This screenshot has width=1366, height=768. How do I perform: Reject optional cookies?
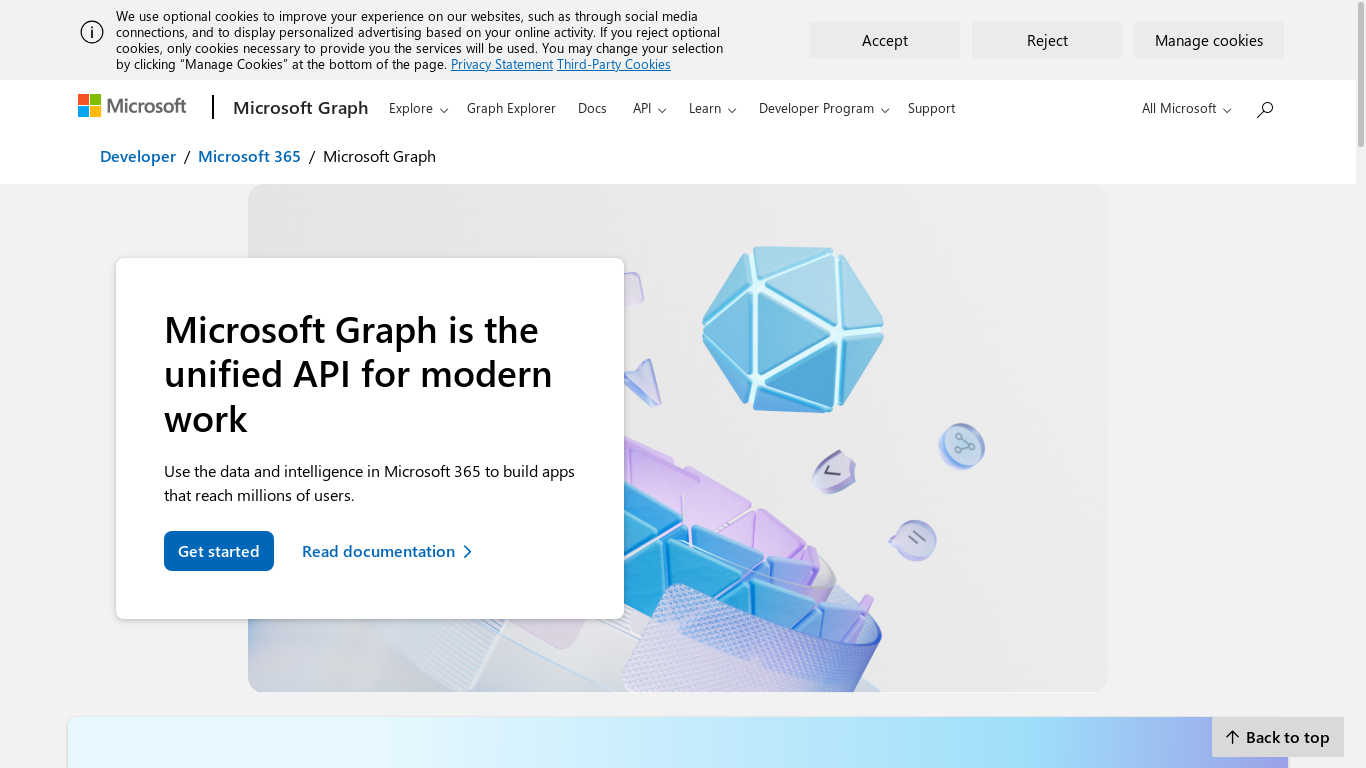click(1047, 40)
